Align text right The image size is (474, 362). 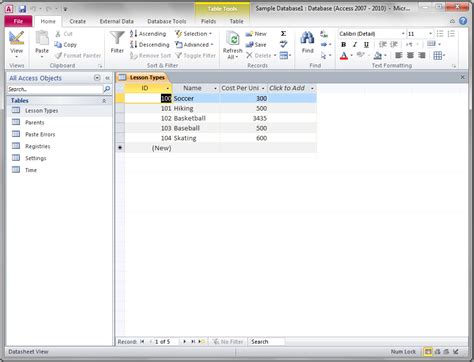(422, 55)
